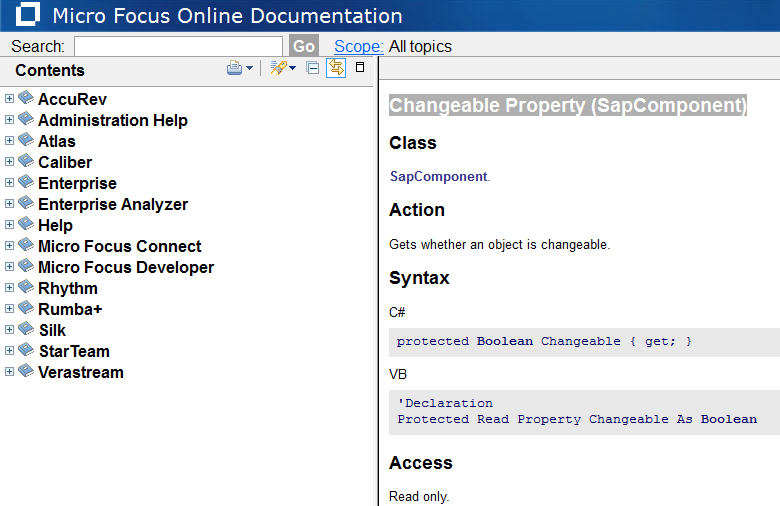
Task: Toggle Link with Contents sync button
Action: click(x=336, y=68)
